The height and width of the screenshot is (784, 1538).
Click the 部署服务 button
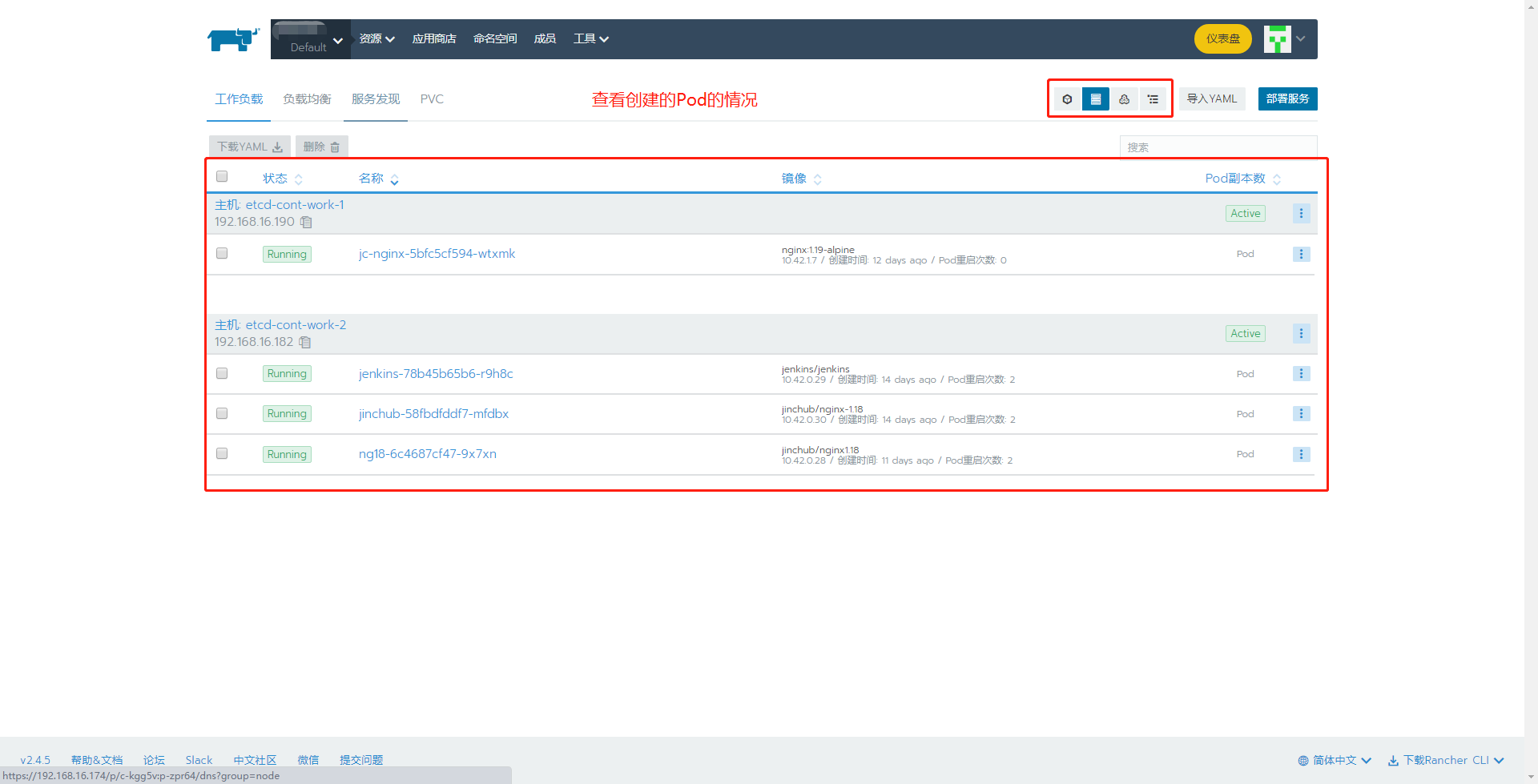pos(1287,99)
